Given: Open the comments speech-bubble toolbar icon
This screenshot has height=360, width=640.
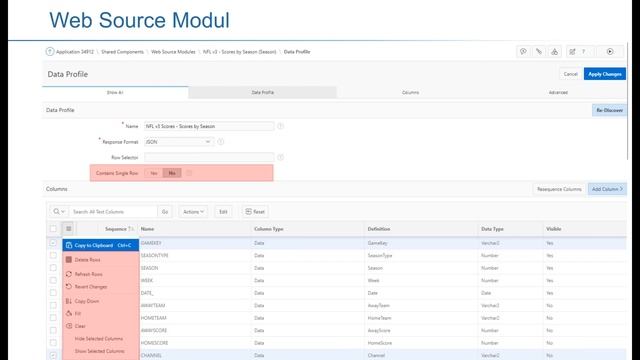Looking at the screenshot, I should 523,52.
